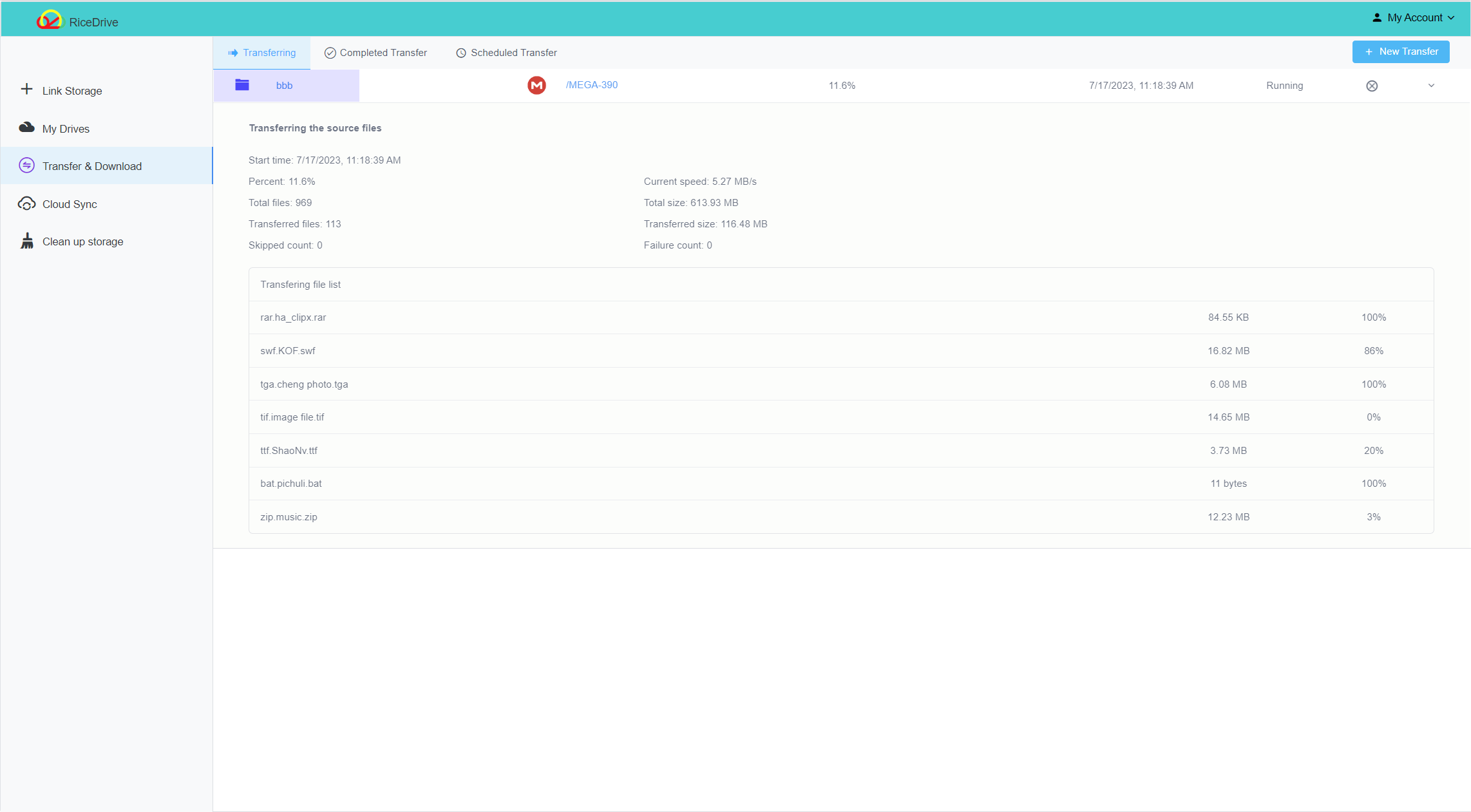1471x812 pixels.
Task: Switch to the Completed Transfer tab
Action: (375, 52)
